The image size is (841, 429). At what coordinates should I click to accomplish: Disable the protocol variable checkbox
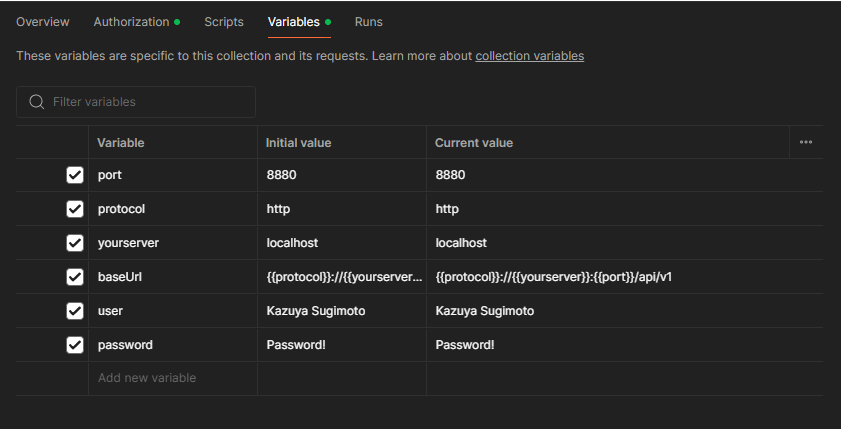75,209
